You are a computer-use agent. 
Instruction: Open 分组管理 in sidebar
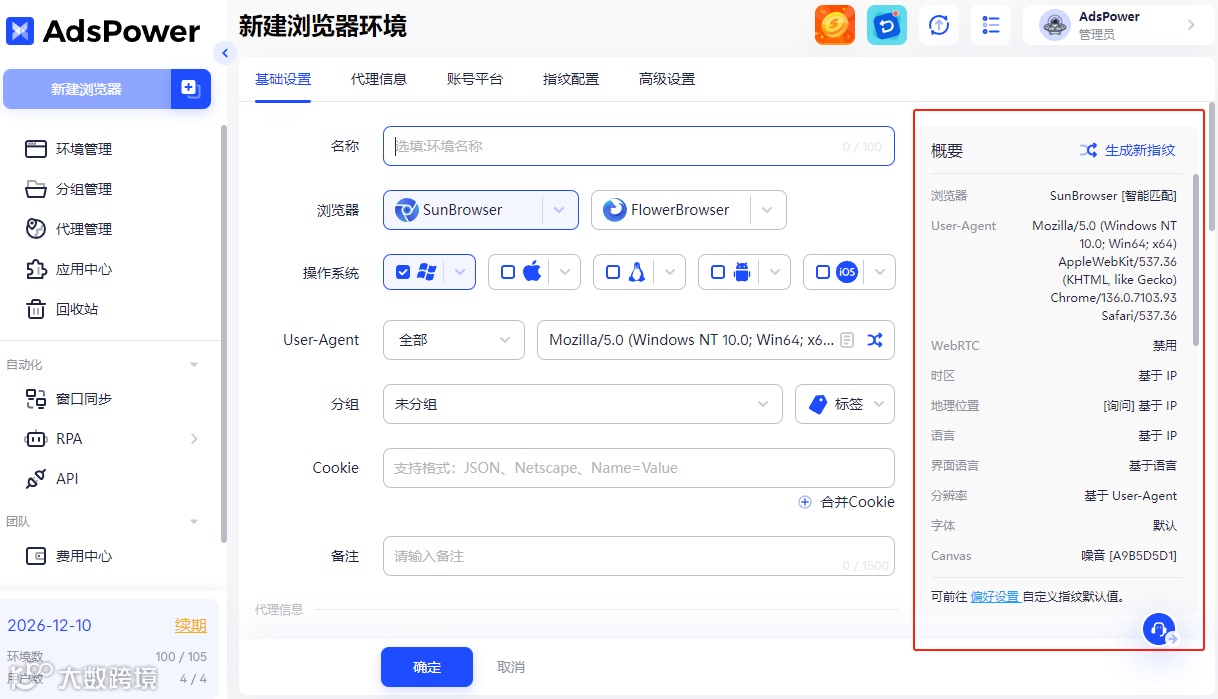69,189
